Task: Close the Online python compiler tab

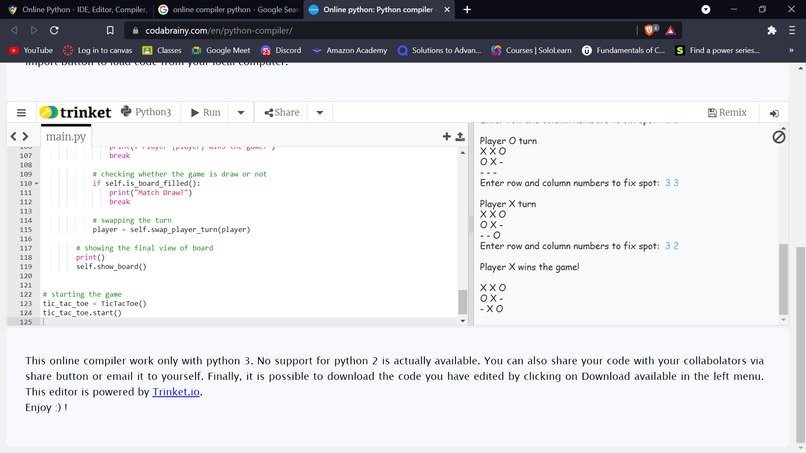Action: click(447, 9)
